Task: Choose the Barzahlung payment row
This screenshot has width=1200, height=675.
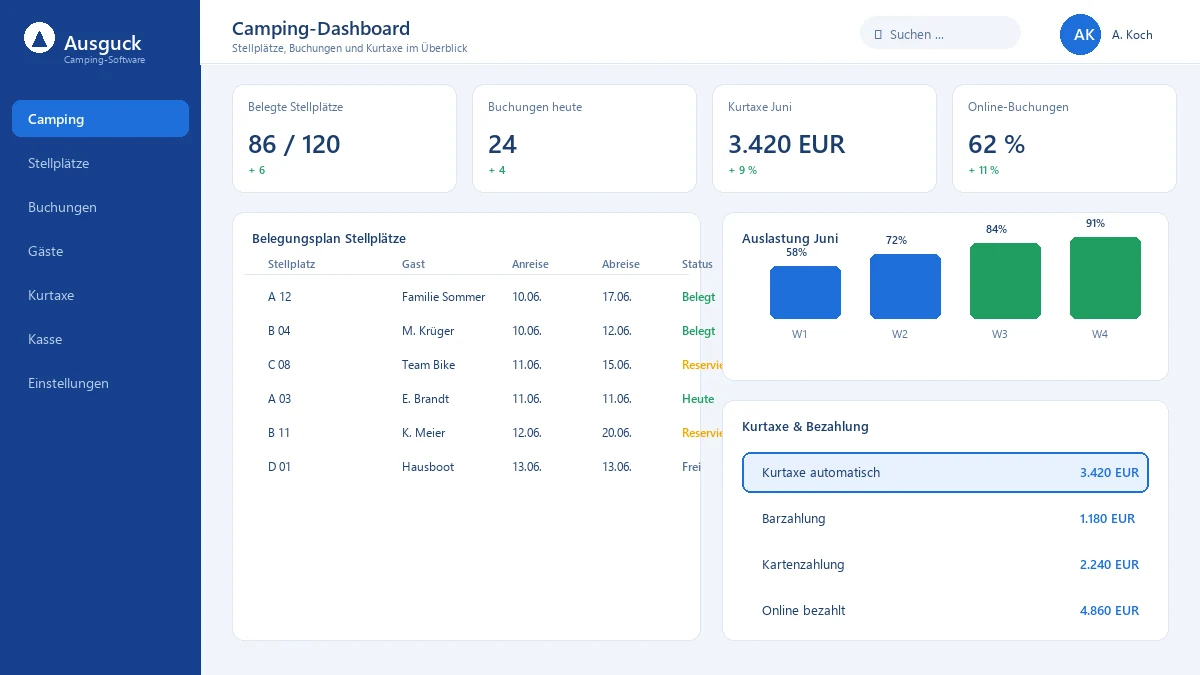Action: 945,519
